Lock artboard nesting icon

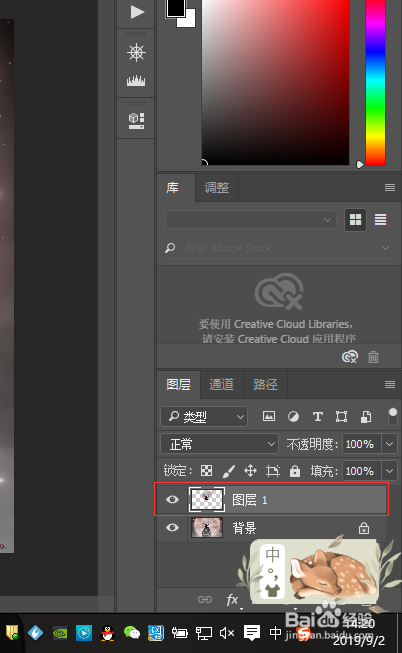coord(273,471)
